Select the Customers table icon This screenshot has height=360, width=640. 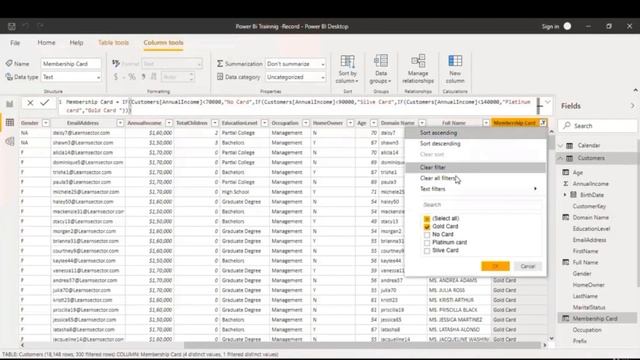[x=570, y=158]
